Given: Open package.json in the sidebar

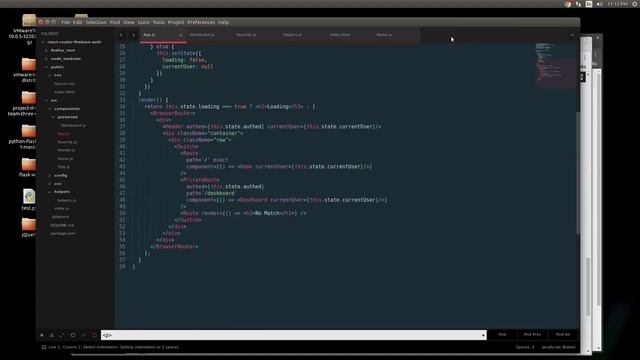Looking at the screenshot, I should tap(63, 233).
